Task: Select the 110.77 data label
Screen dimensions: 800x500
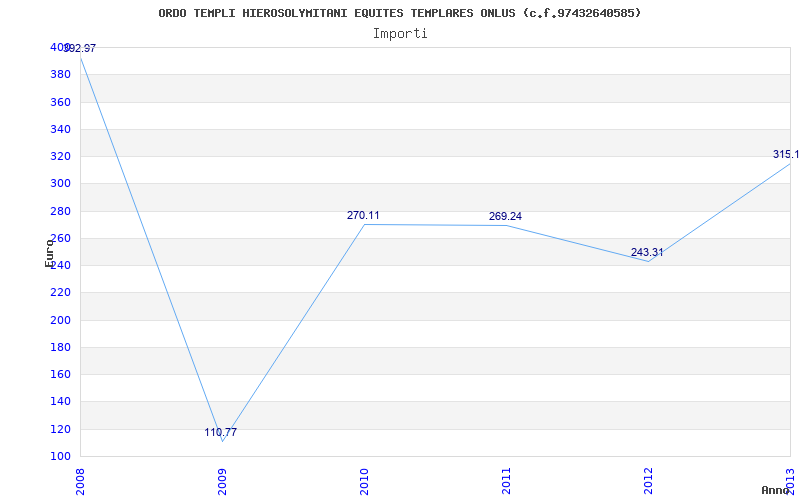Action: pyautogui.click(x=221, y=432)
